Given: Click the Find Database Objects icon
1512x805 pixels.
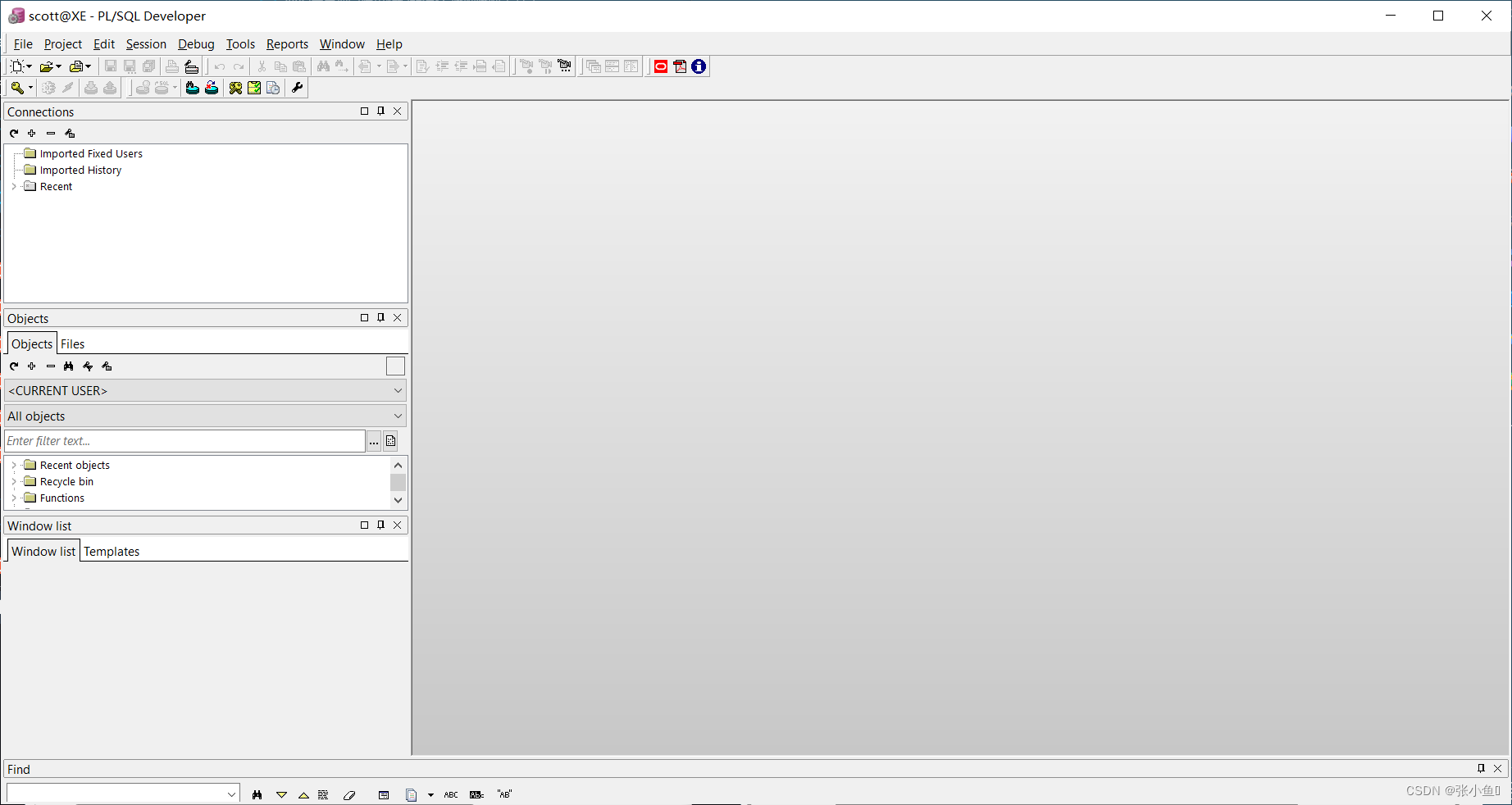Looking at the screenshot, I should point(192,88).
